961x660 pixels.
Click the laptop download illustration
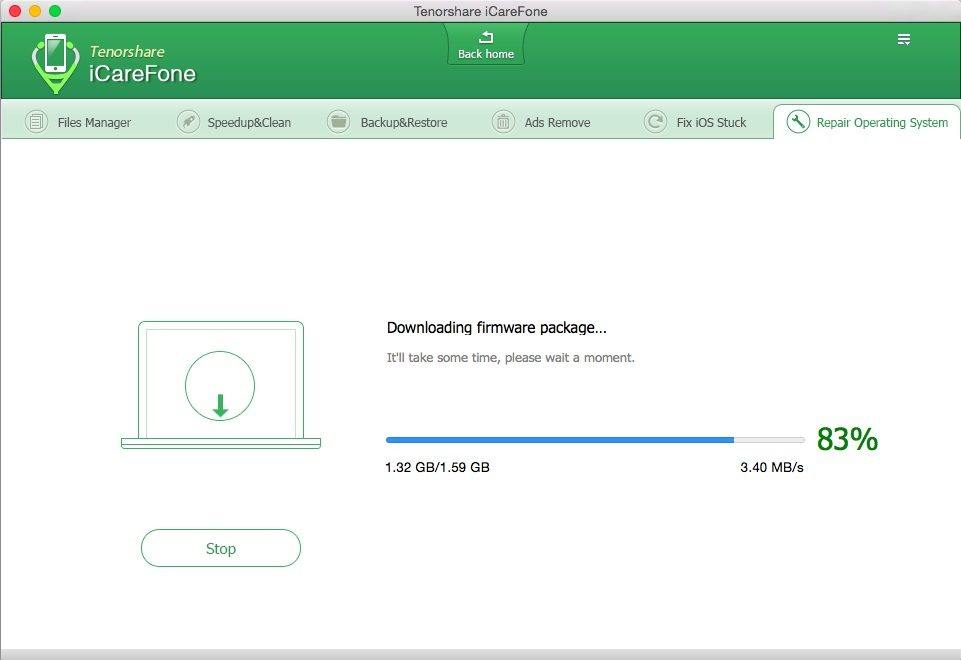click(221, 385)
